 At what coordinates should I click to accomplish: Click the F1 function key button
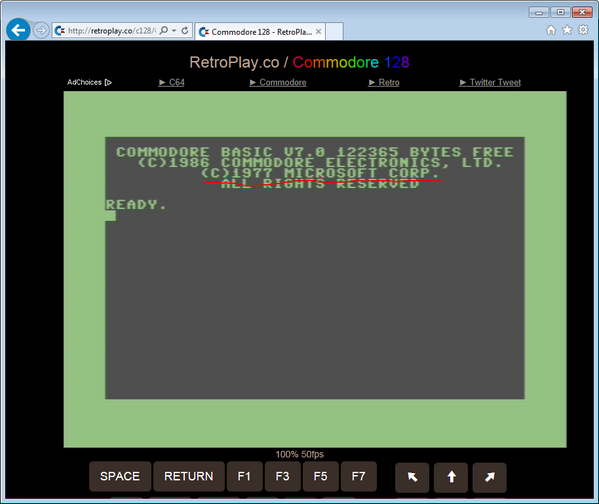coord(244,476)
